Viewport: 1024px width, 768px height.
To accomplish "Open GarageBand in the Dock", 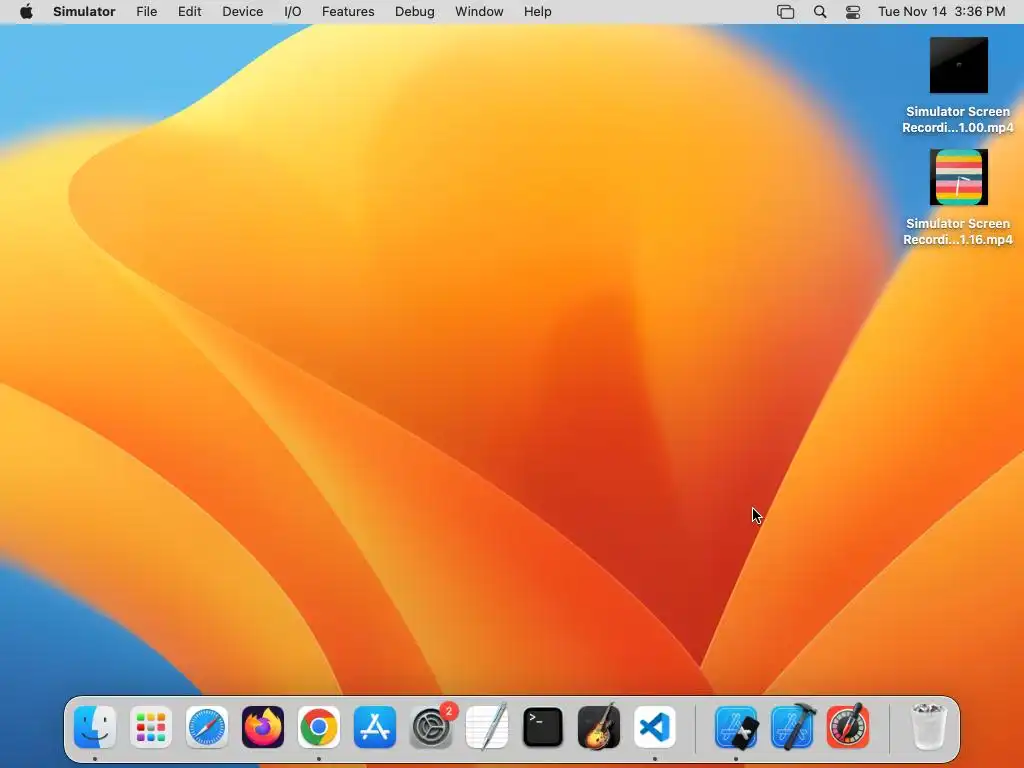I will point(599,727).
